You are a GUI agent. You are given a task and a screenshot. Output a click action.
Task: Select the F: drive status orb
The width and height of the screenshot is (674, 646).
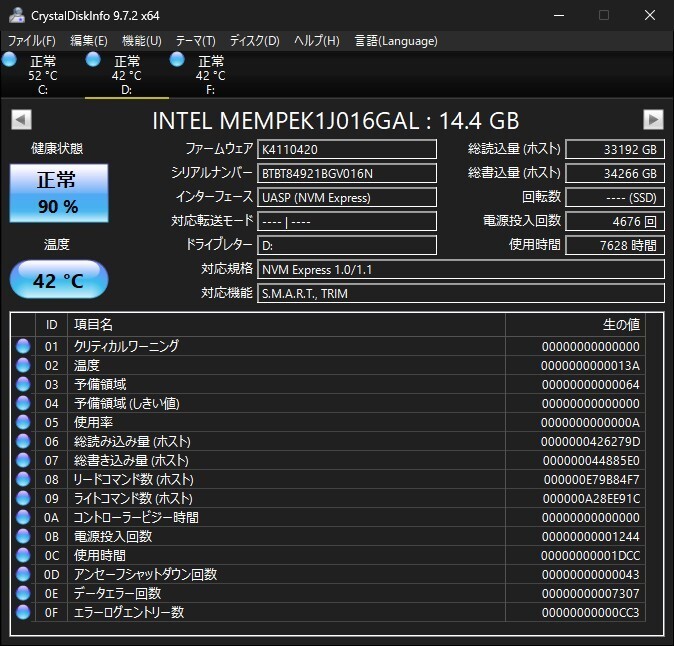point(178,61)
